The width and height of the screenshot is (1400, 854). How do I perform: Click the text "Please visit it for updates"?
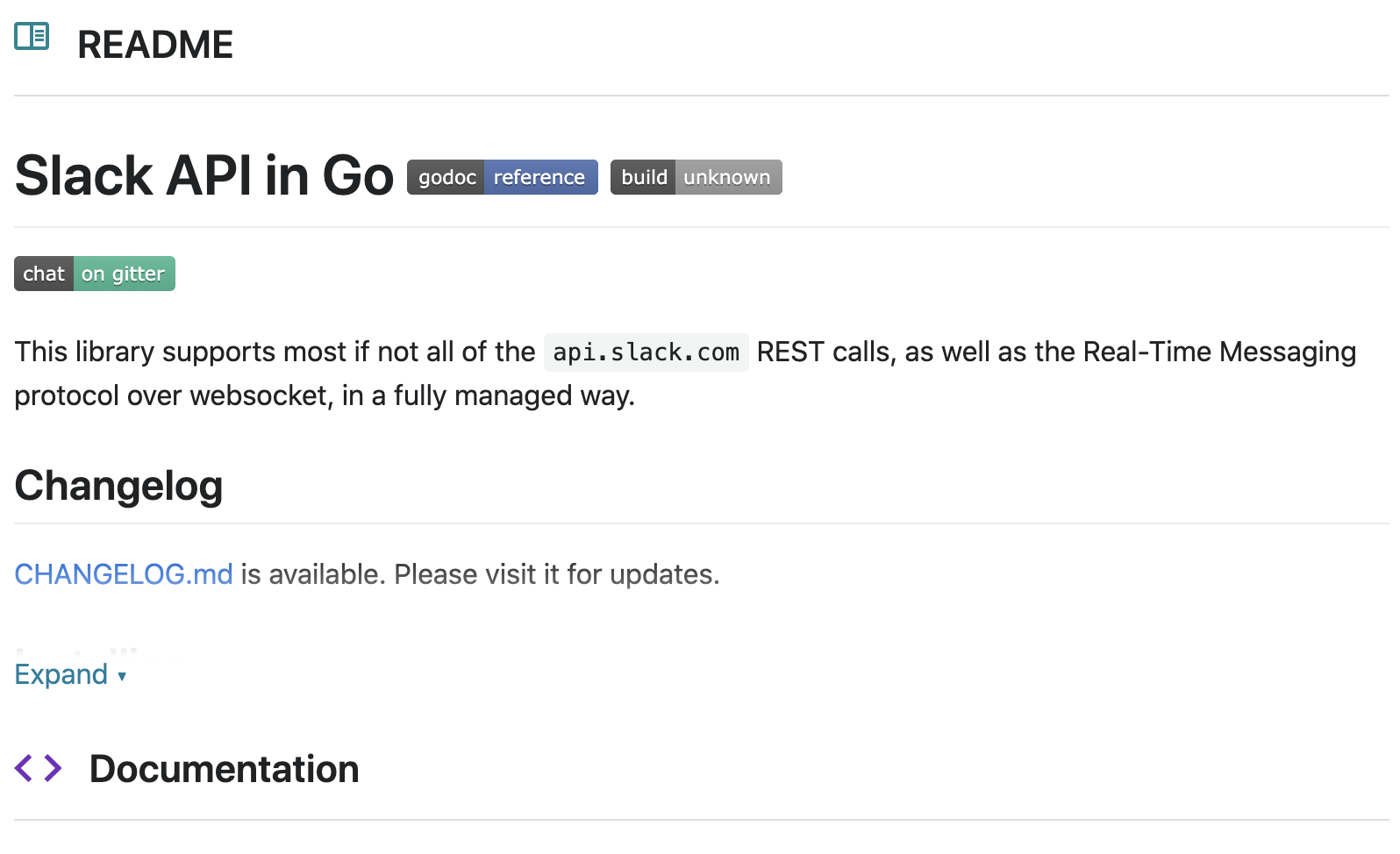tap(556, 574)
